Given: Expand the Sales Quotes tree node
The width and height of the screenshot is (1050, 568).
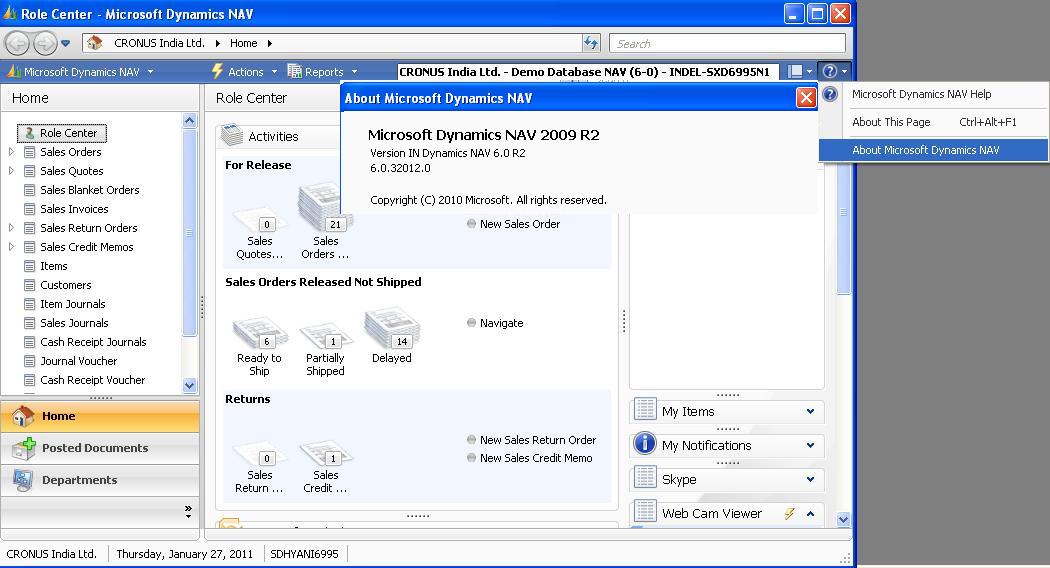Looking at the screenshot, I should [11, 171].
